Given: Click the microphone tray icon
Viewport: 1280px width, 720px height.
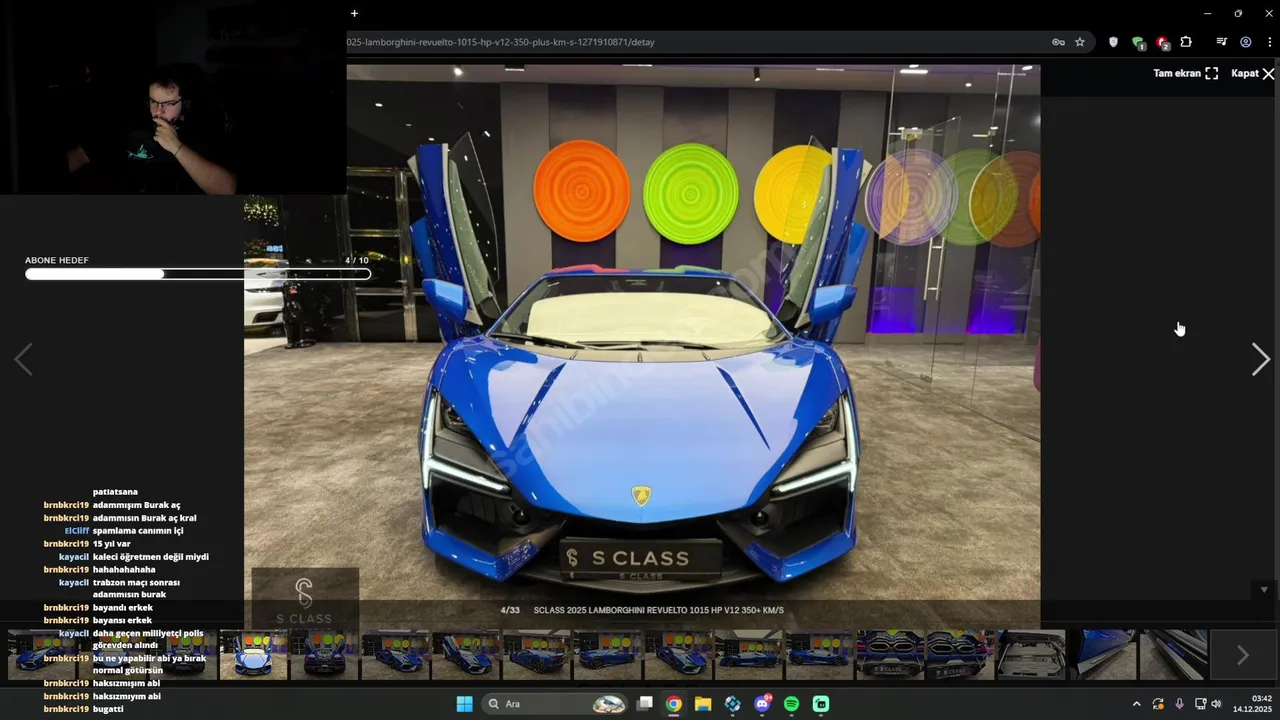Looking at the screenshot, I should click(1180, 704).
